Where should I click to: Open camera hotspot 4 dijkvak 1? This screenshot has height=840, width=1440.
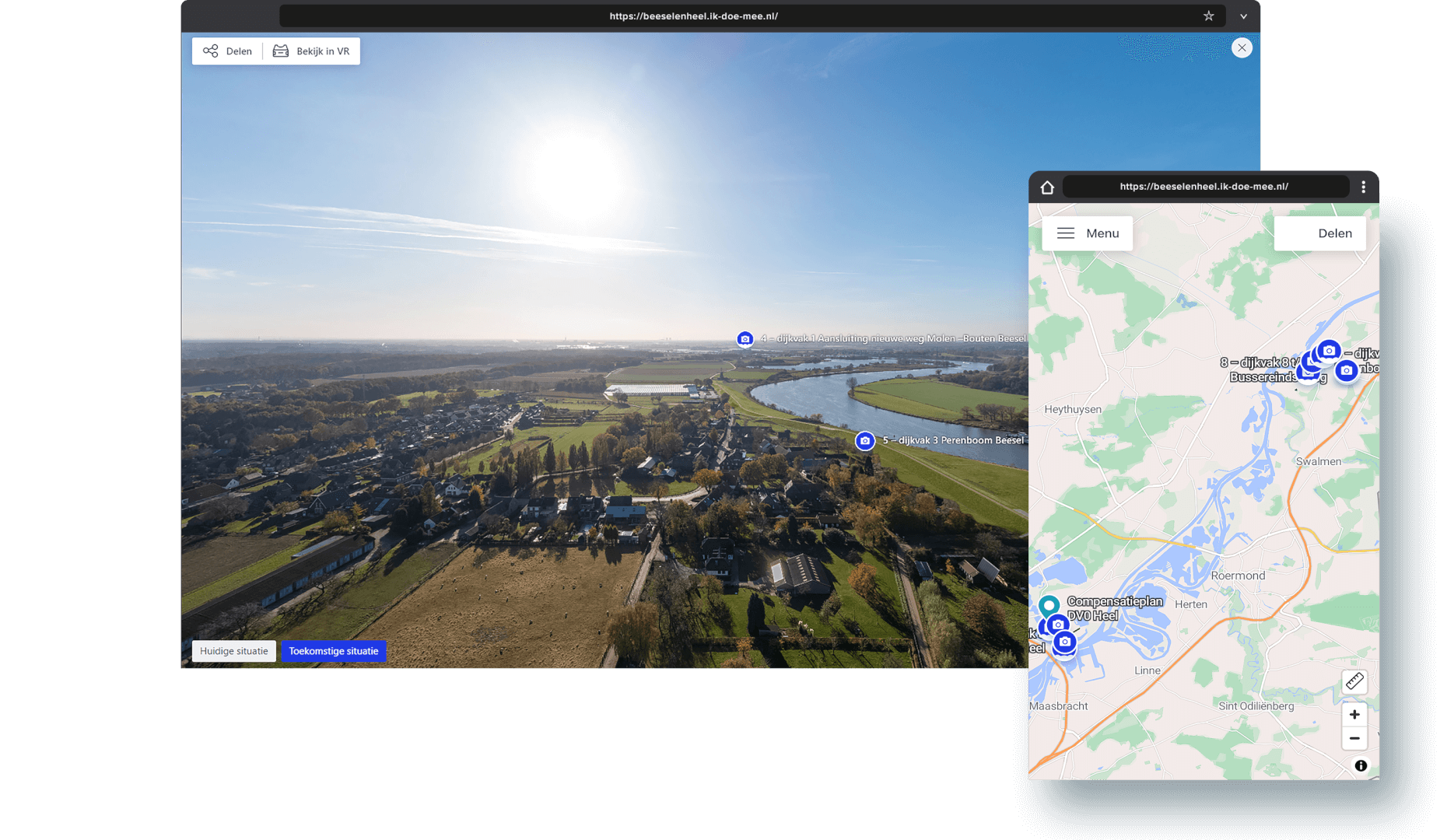pos(745,339)
